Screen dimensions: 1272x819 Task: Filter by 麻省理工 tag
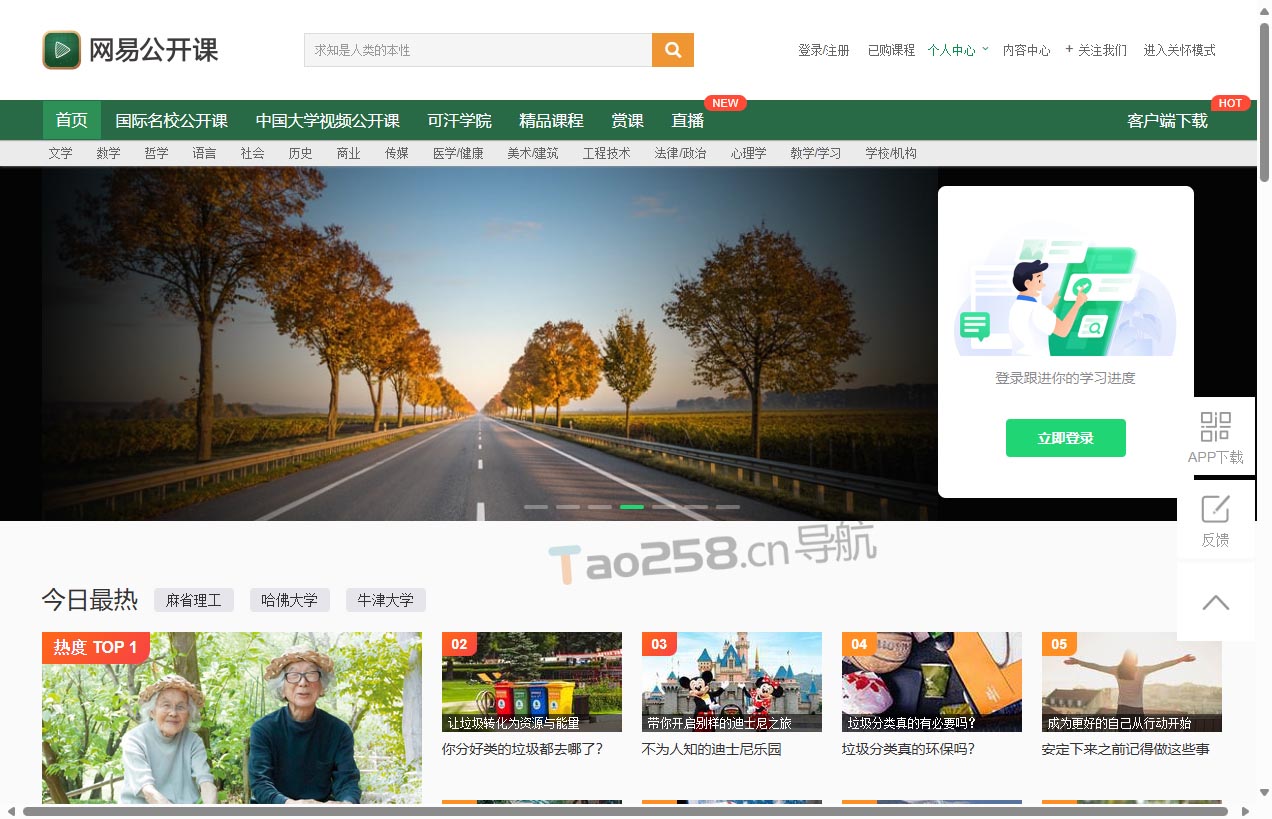click(x=194, y=600)
